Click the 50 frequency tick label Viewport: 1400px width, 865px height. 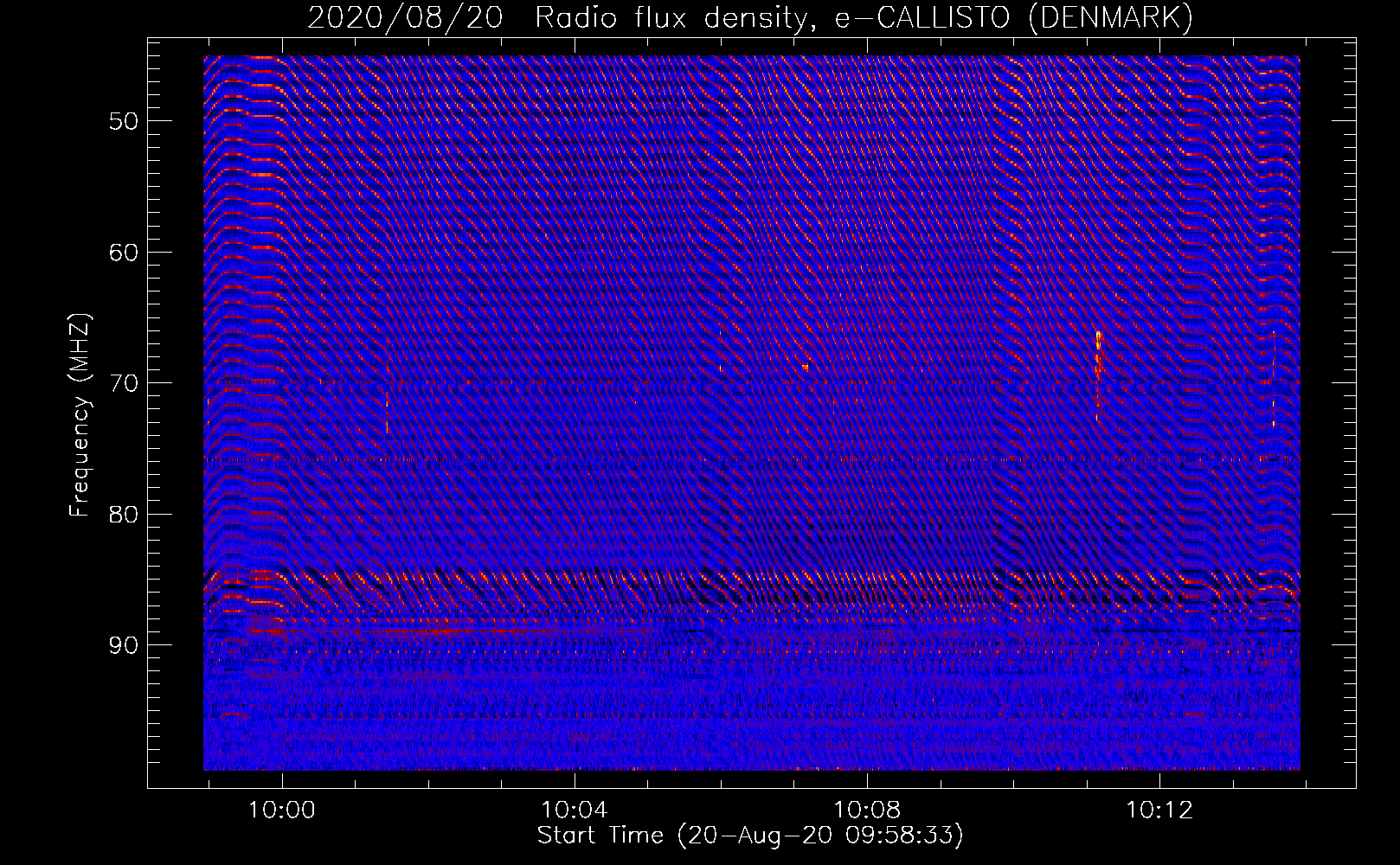(124, 121)
